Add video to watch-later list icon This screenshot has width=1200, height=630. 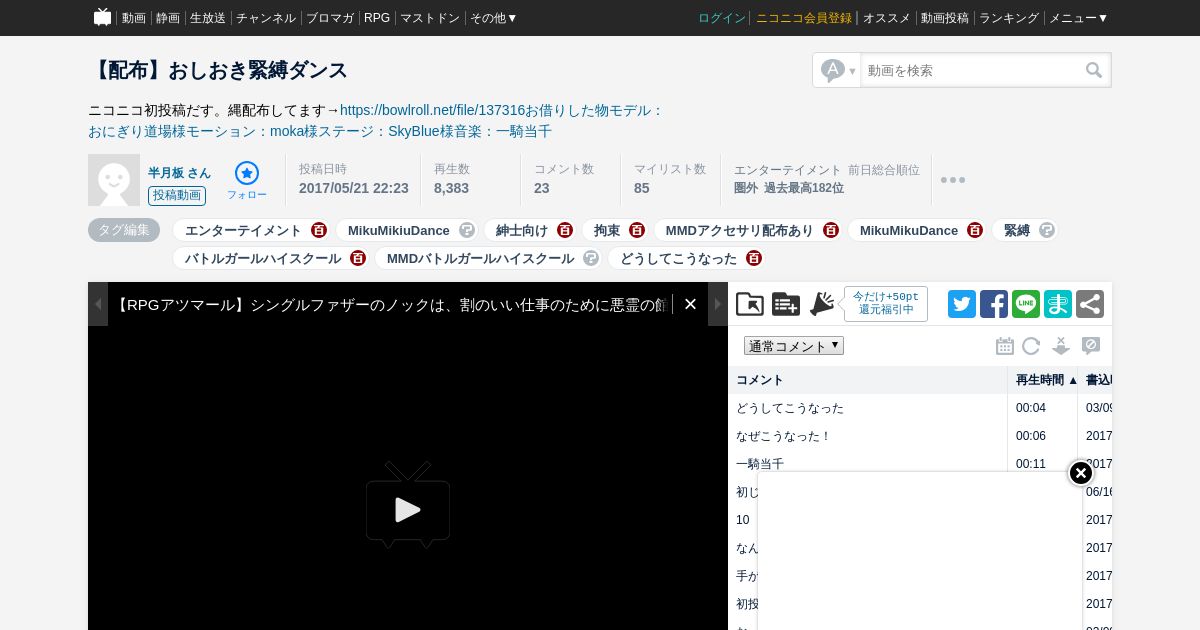pyautogui.click(x=750, y=304)
